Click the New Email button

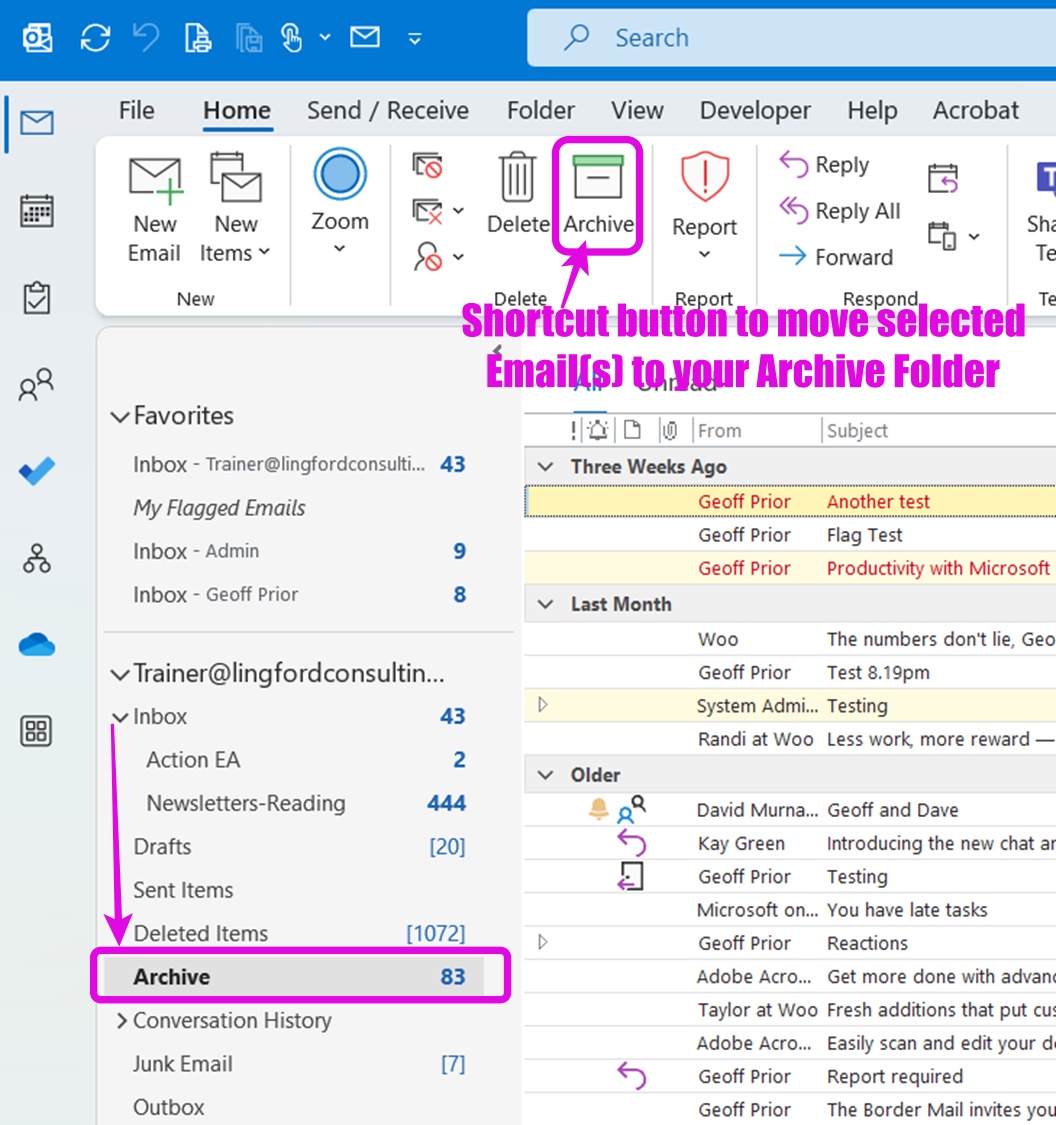(x=154, y=205)
